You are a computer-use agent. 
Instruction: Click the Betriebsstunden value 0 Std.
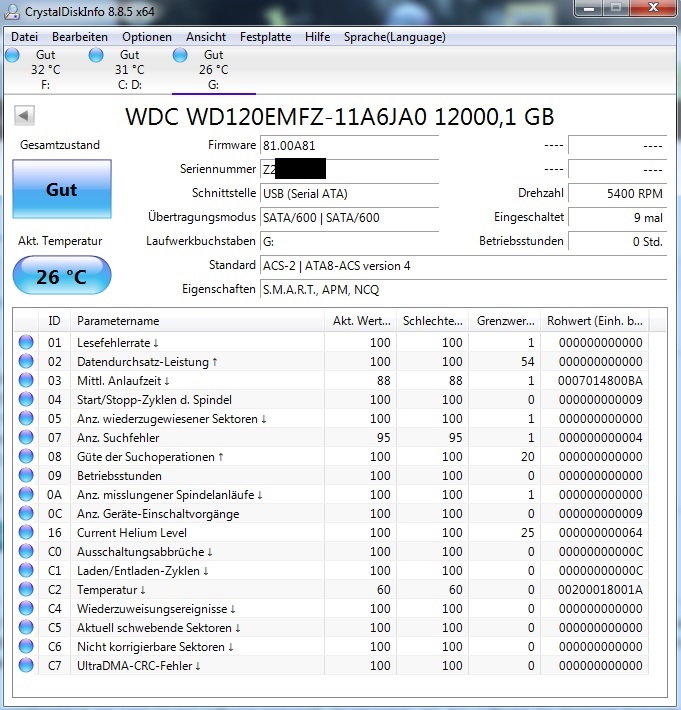(x=617, y=241)
